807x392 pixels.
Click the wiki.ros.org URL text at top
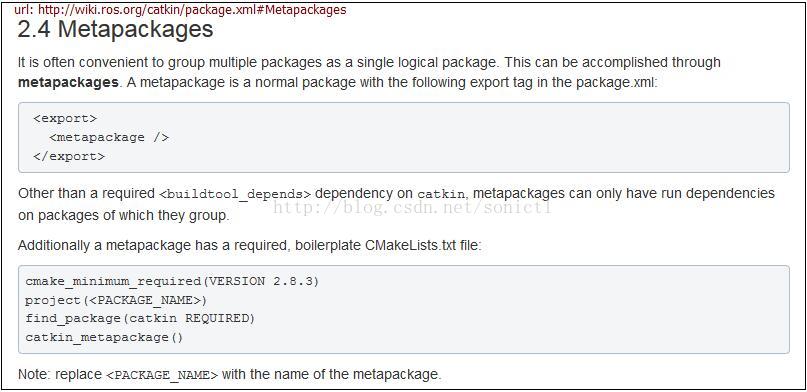tap(180, 10)
